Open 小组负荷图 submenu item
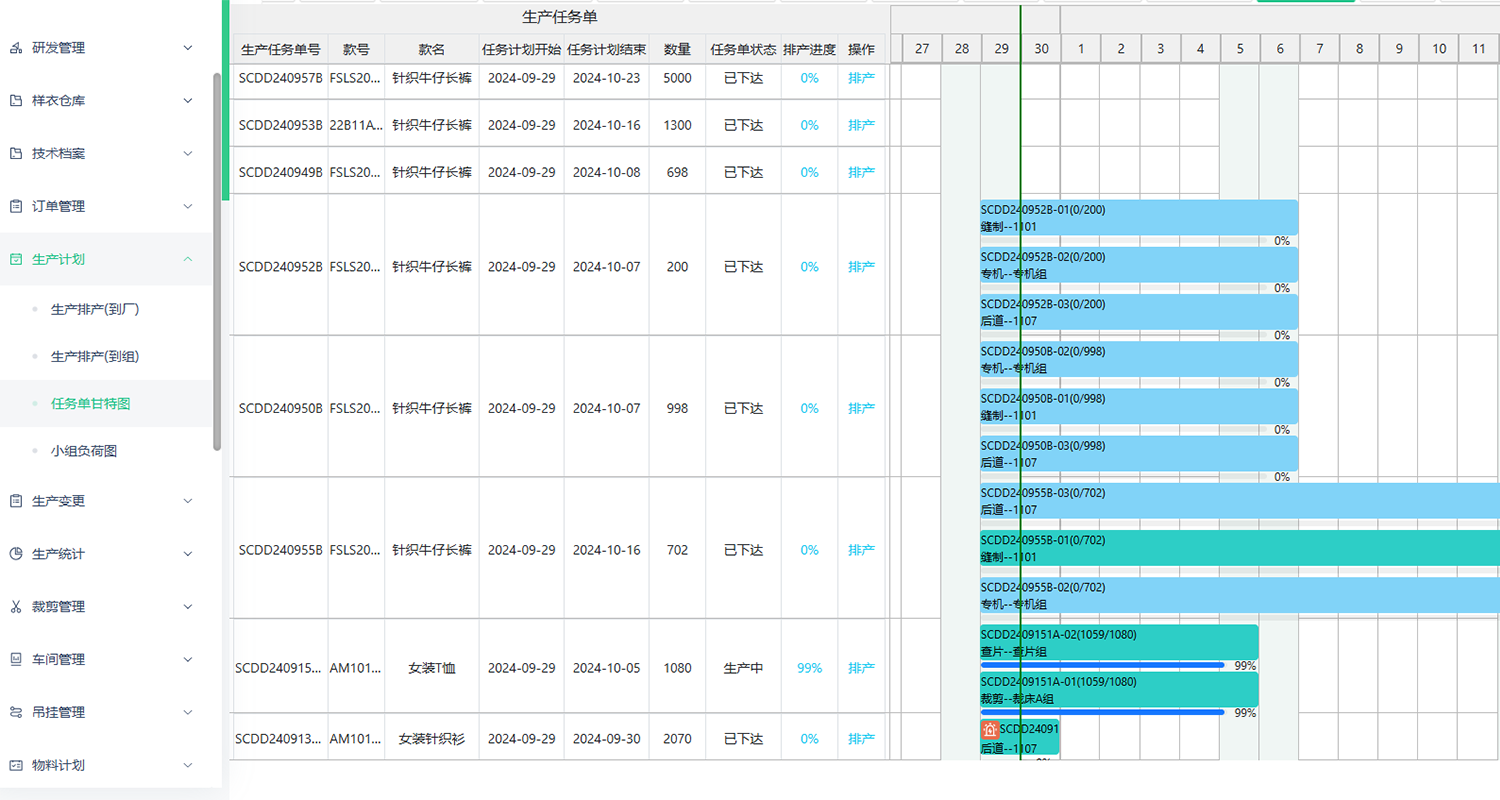 click(84, 452)
